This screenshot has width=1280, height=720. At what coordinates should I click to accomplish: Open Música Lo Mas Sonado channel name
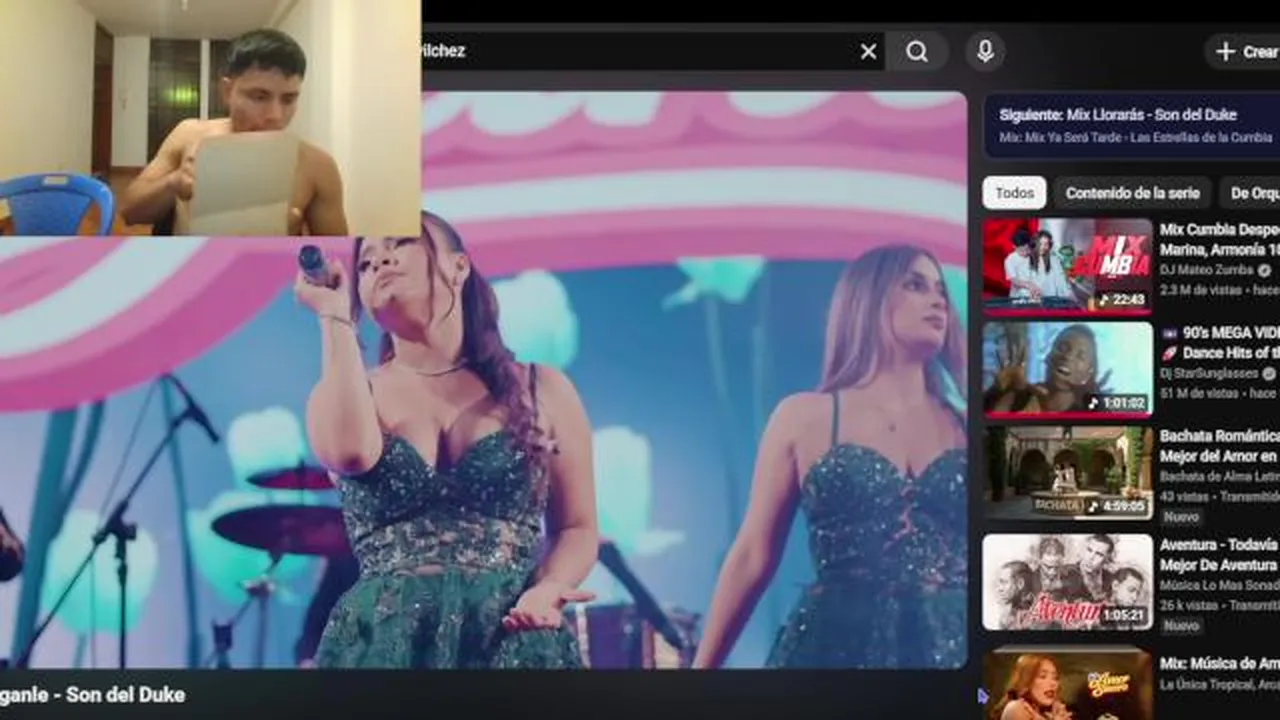click(1219, 585)
